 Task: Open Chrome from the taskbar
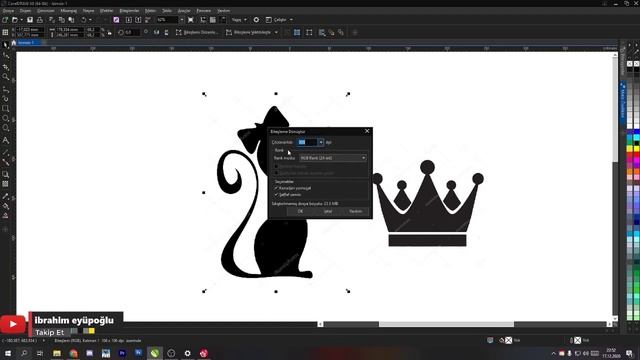point(73,353)
